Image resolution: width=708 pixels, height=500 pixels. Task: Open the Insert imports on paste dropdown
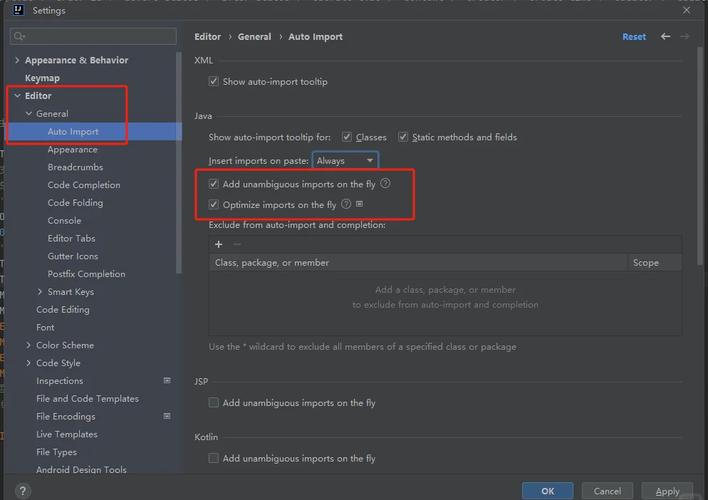pyautogui.click(x=345, y=161)
